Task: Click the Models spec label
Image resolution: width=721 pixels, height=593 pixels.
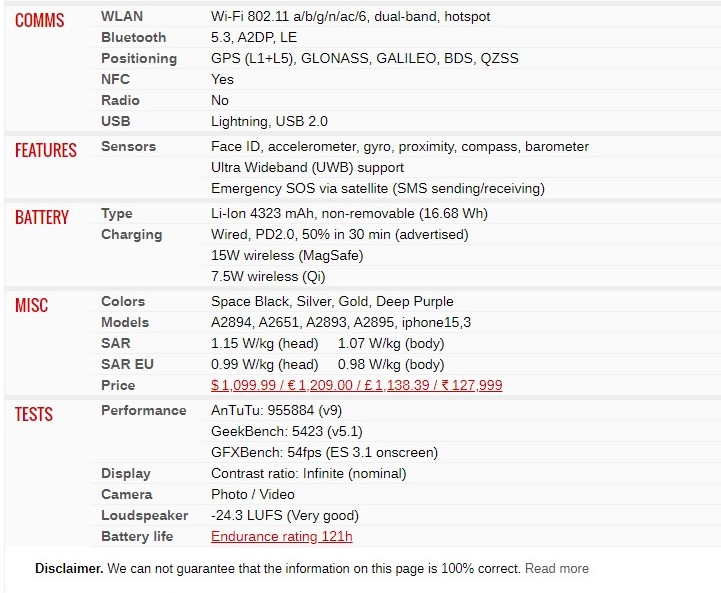Action: pos(125,322)
